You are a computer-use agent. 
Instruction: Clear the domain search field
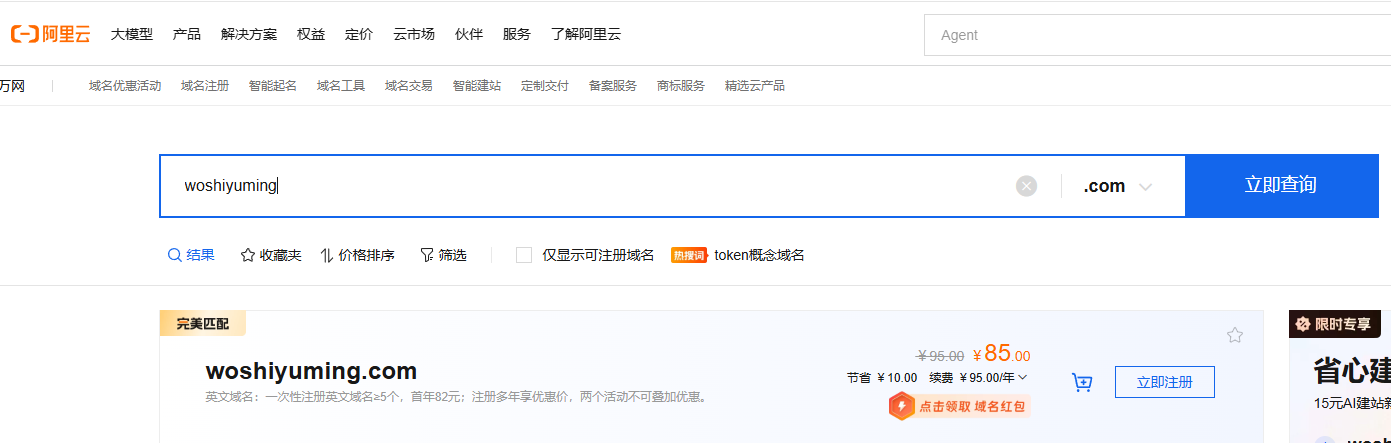(x=1026, y=186)
